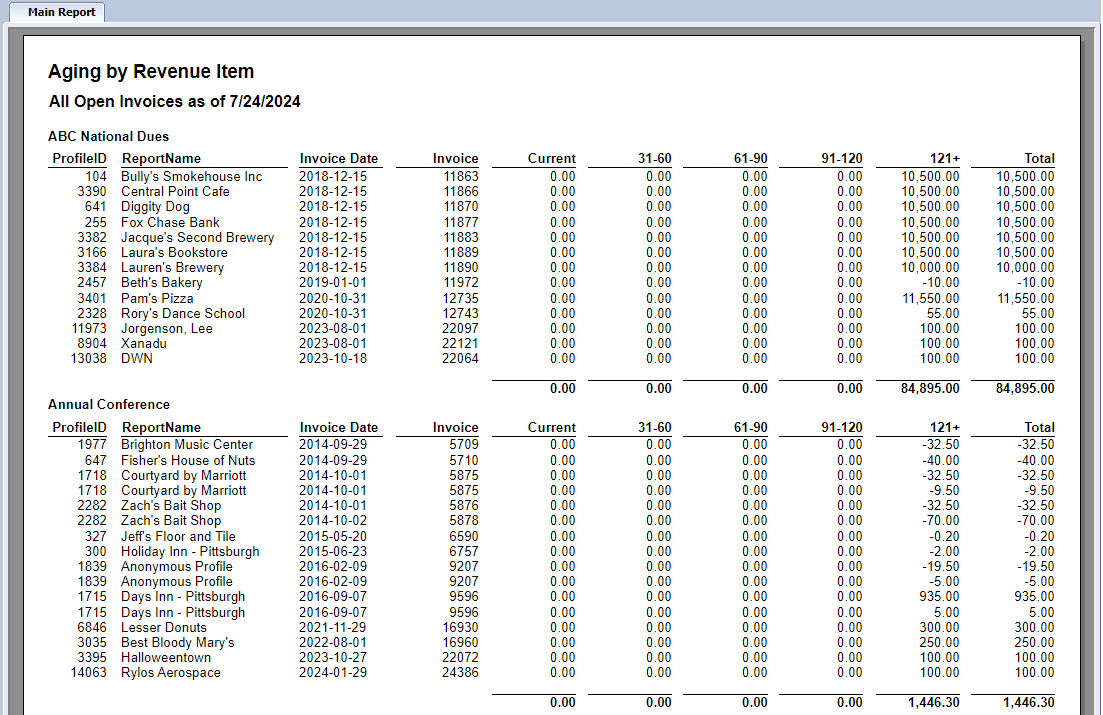Switch to the Main Report tab
Screen dimensions: 1103x715
pos(55,12)
